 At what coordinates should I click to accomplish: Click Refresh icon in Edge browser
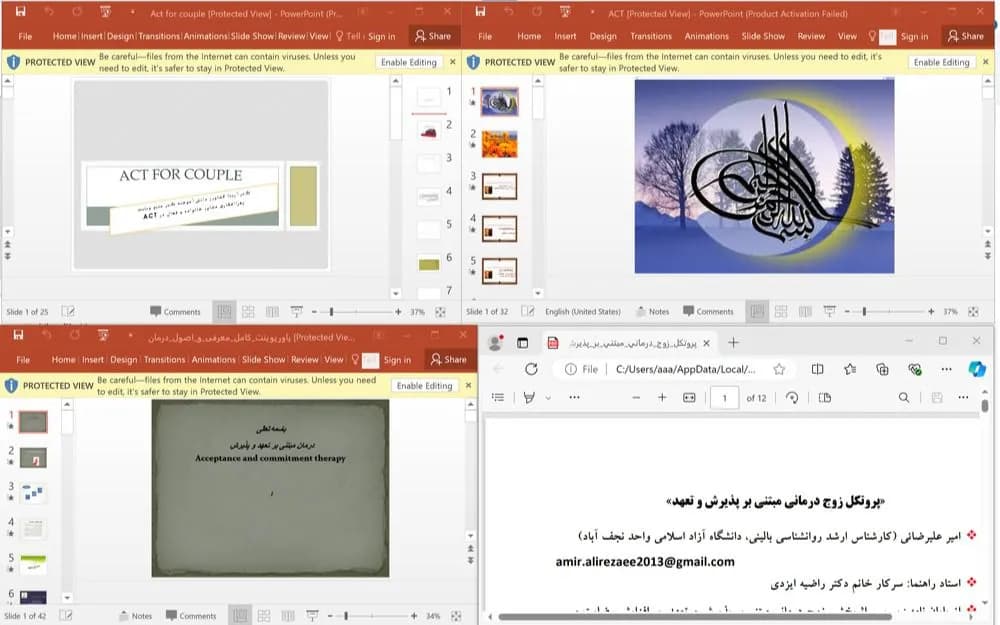pyautogui.click(x=531, y=369)
